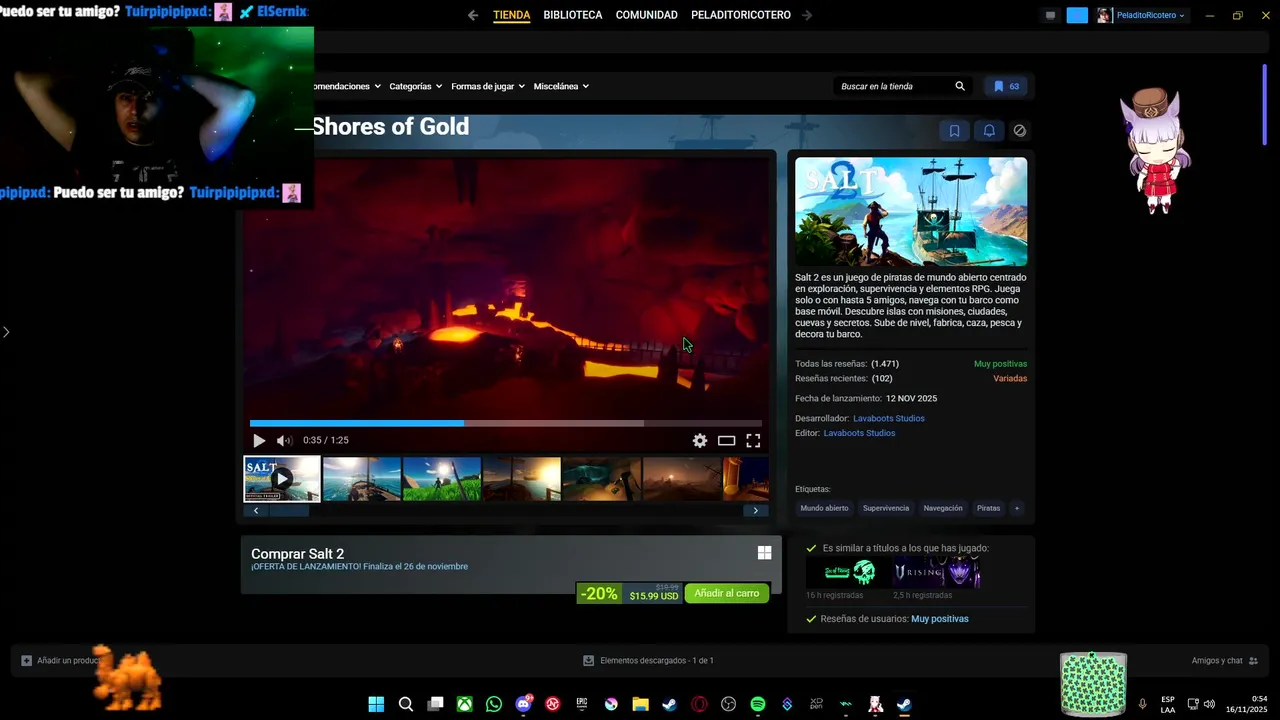Go back with the Steam back arrow

pyautogui.click(x=473, y=15)
